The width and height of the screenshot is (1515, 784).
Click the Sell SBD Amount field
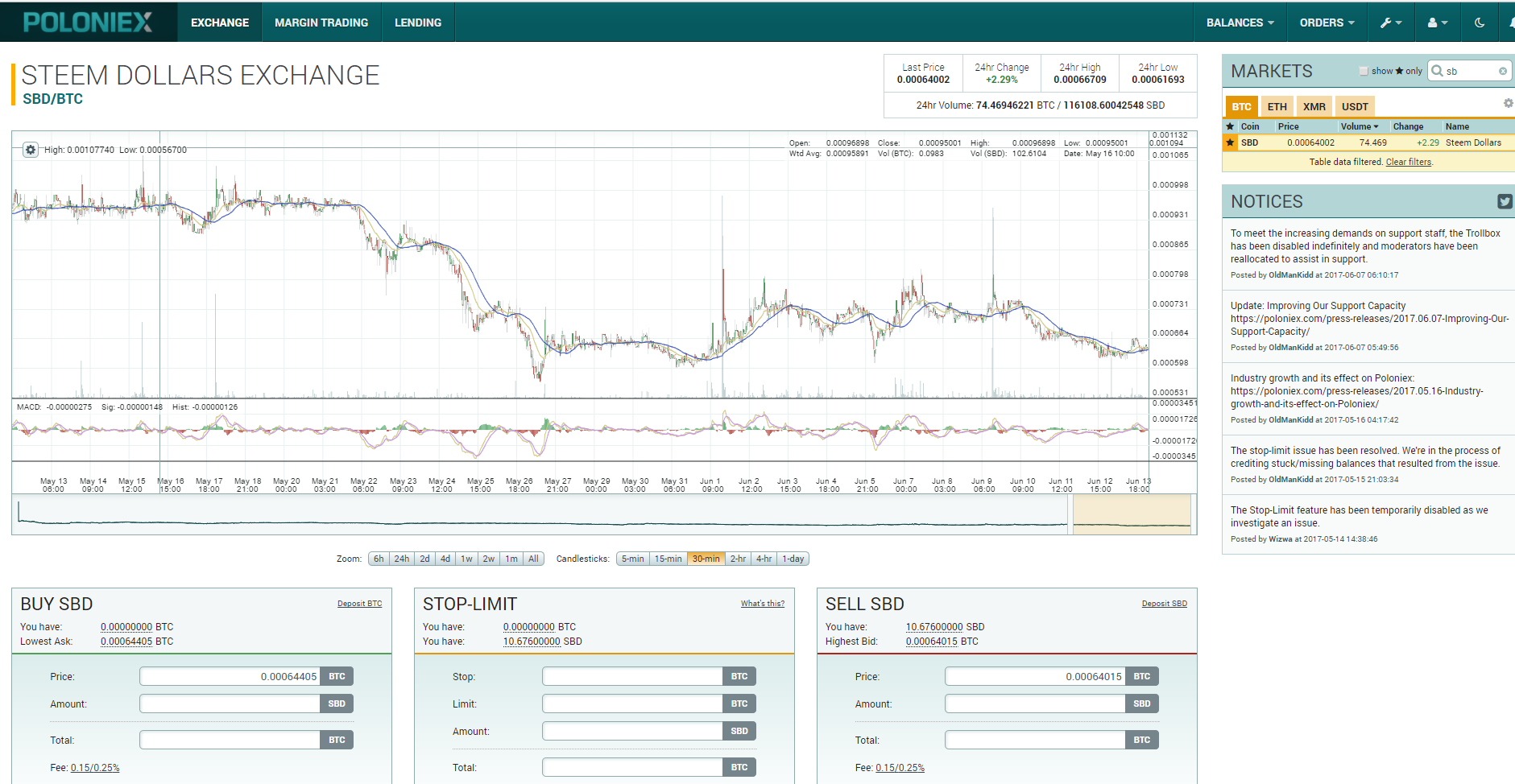(x=1036, y=704)
